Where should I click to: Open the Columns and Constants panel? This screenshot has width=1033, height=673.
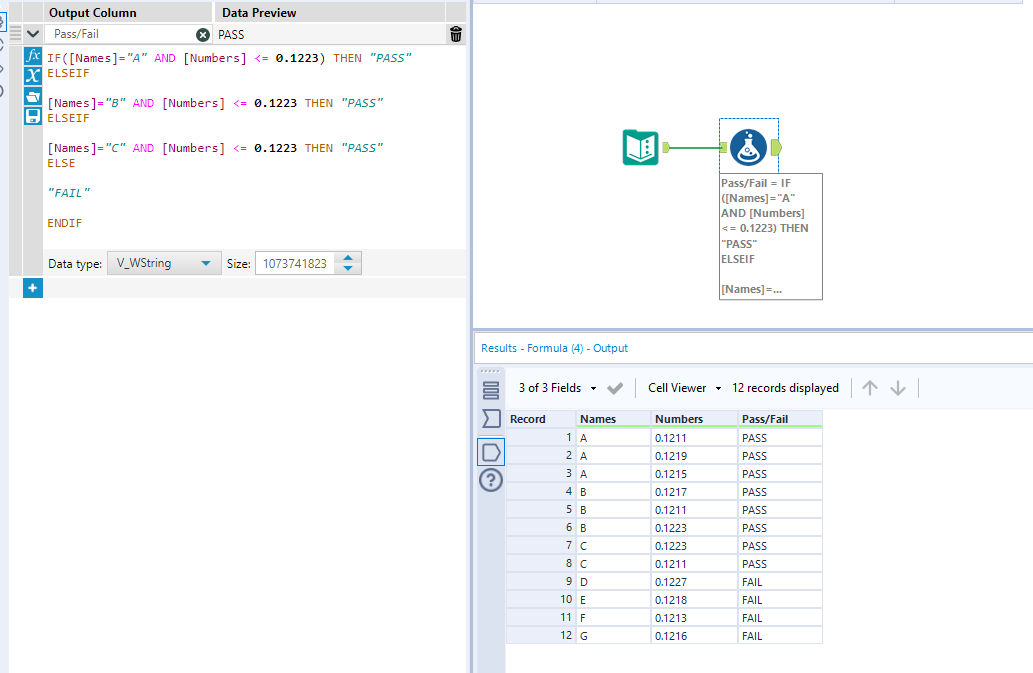click(33, 76)
